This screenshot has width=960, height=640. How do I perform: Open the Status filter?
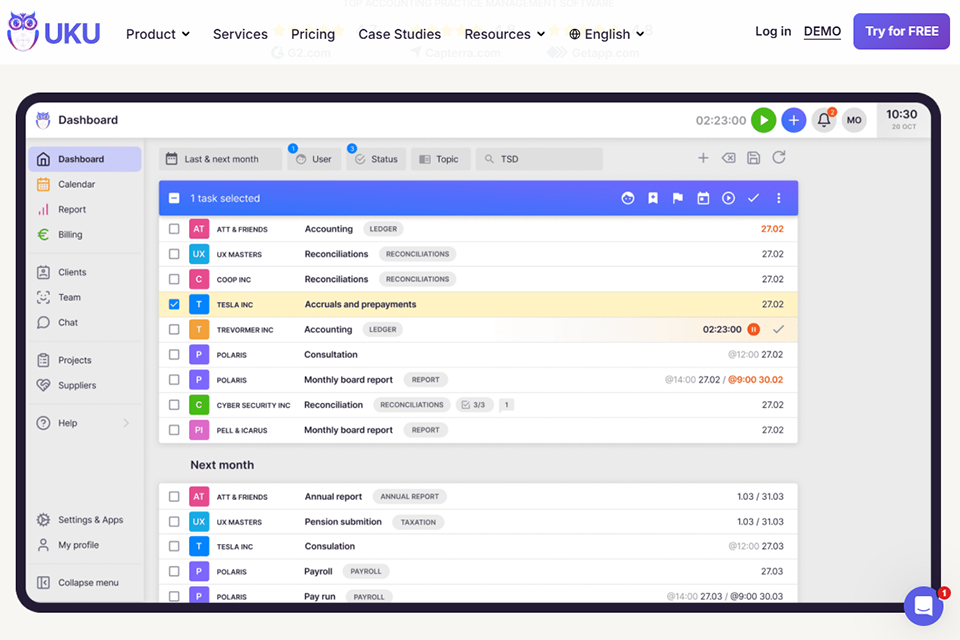point(376,159)
